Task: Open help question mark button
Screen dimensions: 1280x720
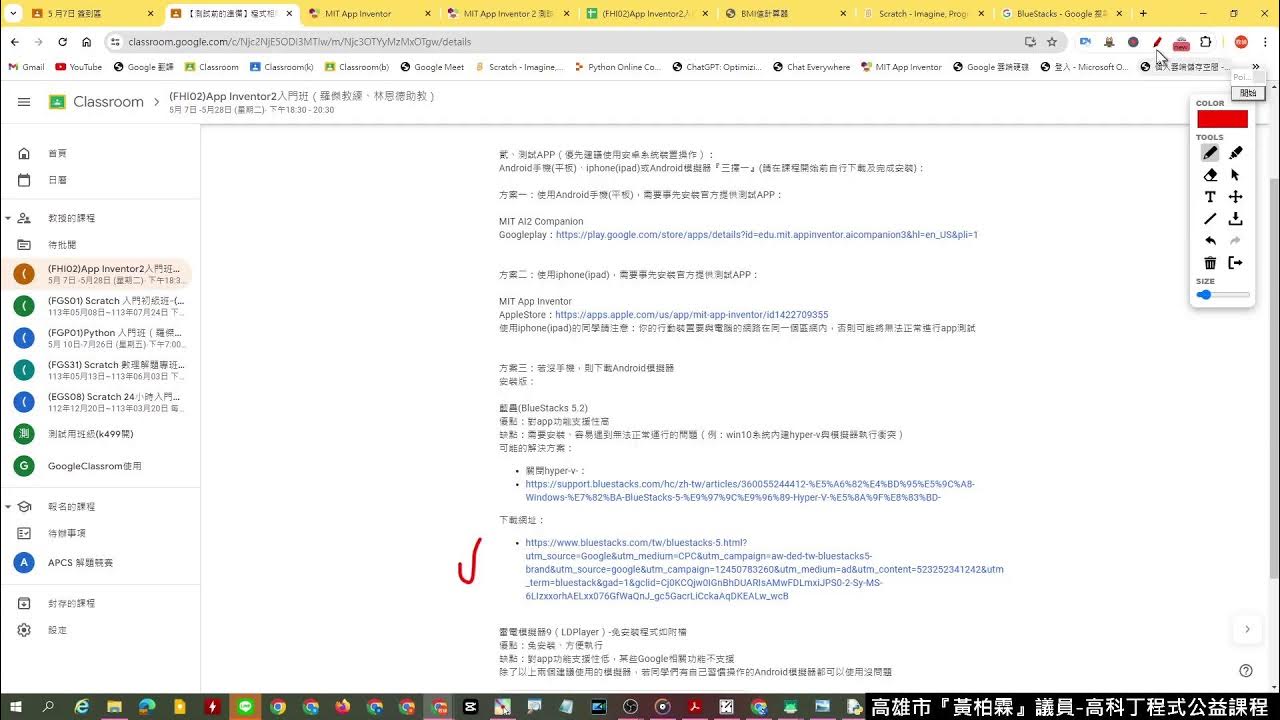Action: [1246, 671]
